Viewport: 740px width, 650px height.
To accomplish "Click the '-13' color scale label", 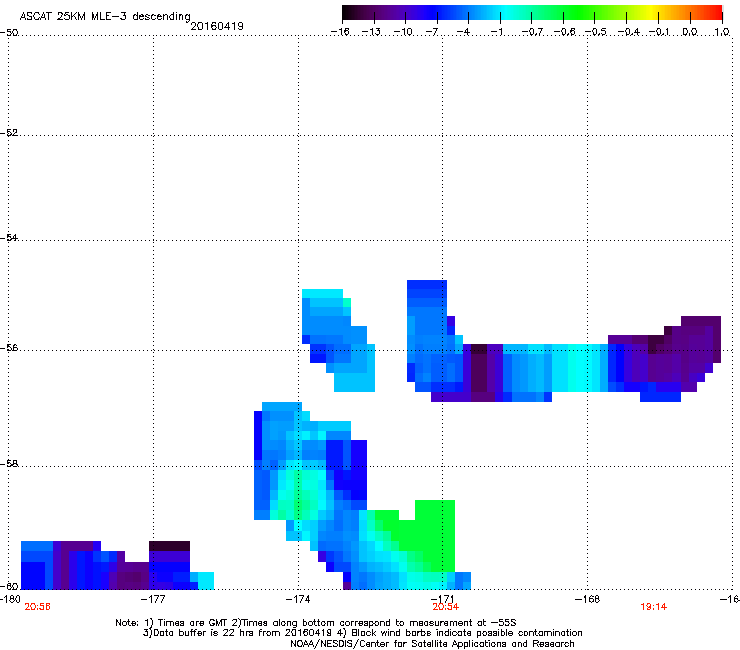I will 371,32.
